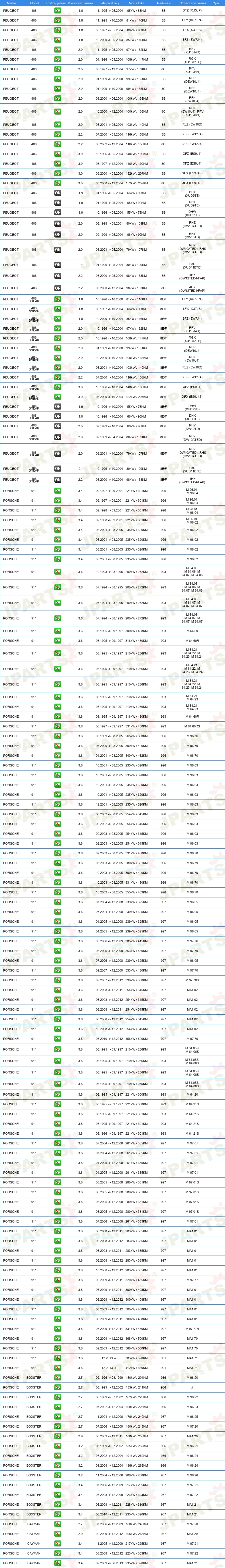Click the petrol icon for 406 BREAK 6FZ (EW7J4)
The width and height of the screenshot is (225, 1568).
click(58, 319)
